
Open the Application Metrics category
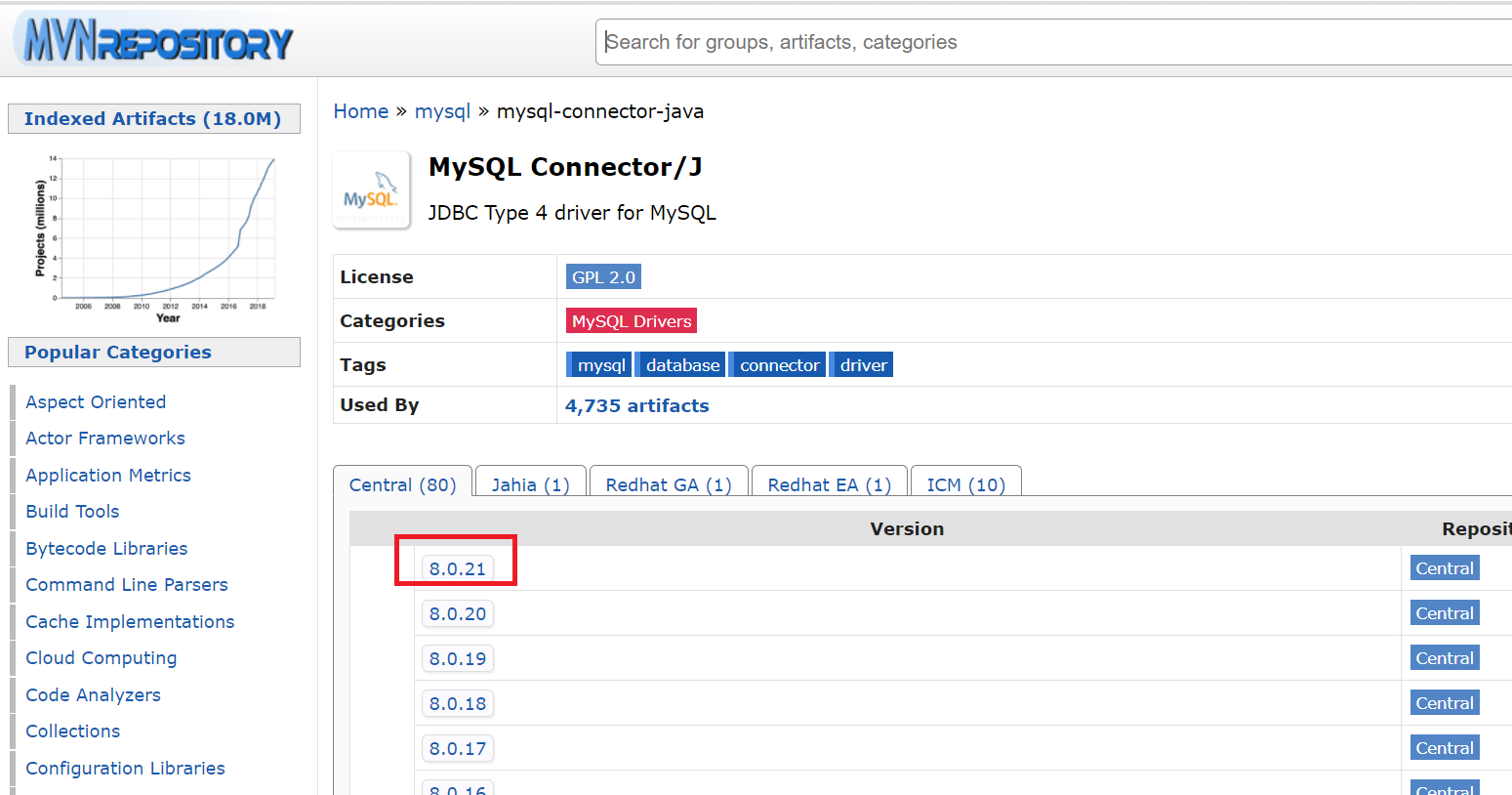point(108,475)
